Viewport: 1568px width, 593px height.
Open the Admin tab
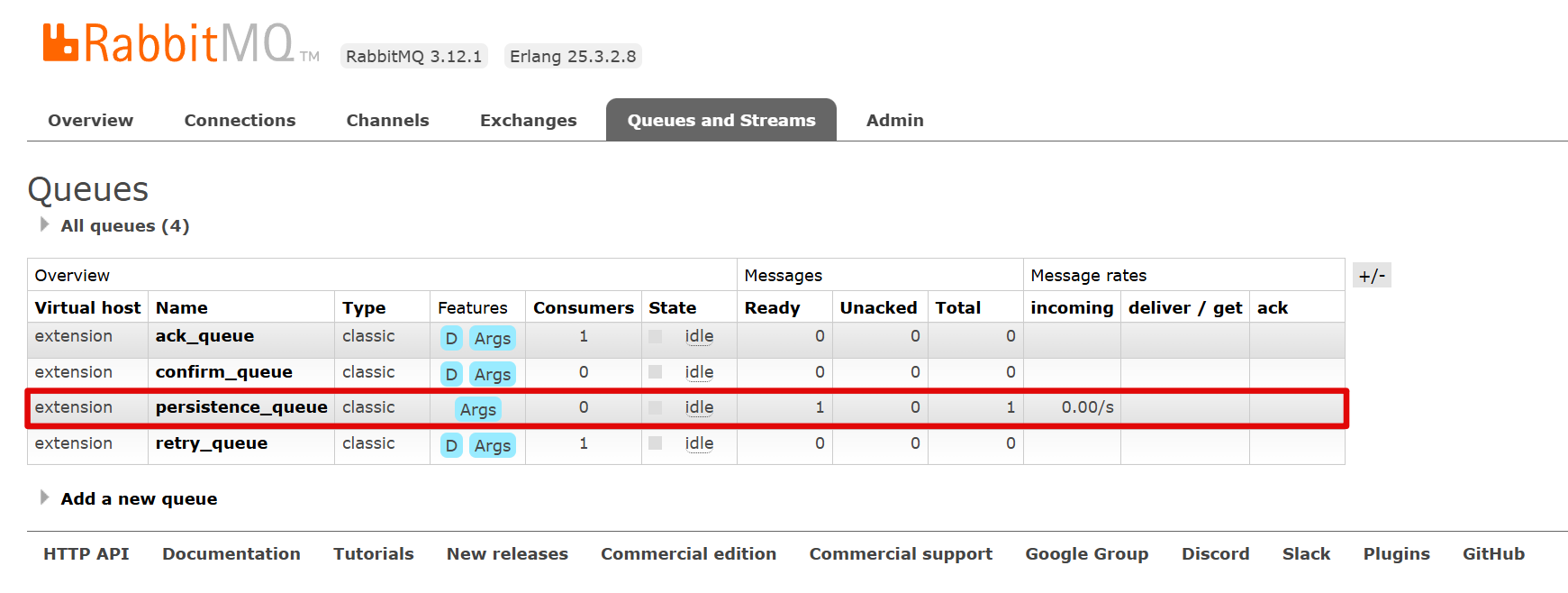(x=894, y=121)
